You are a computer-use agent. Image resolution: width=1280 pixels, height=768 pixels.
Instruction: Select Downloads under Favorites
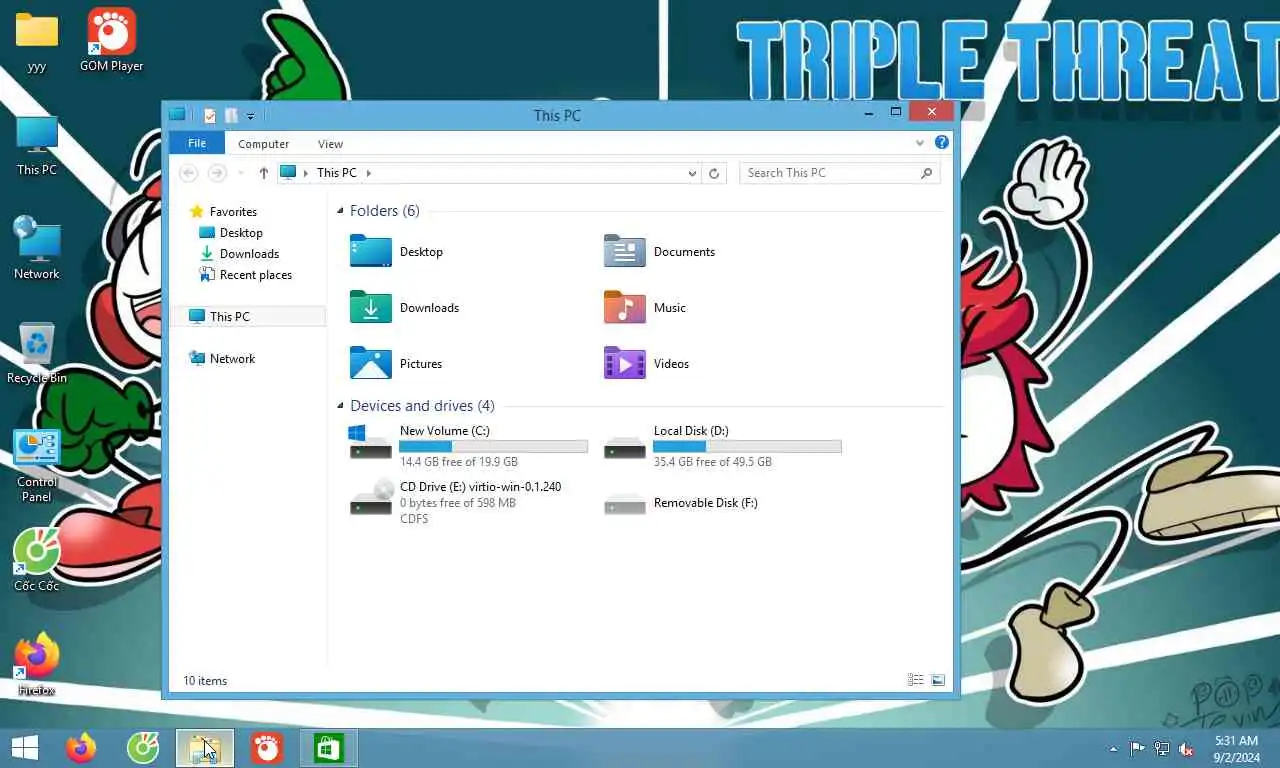(x=249, y=254)
